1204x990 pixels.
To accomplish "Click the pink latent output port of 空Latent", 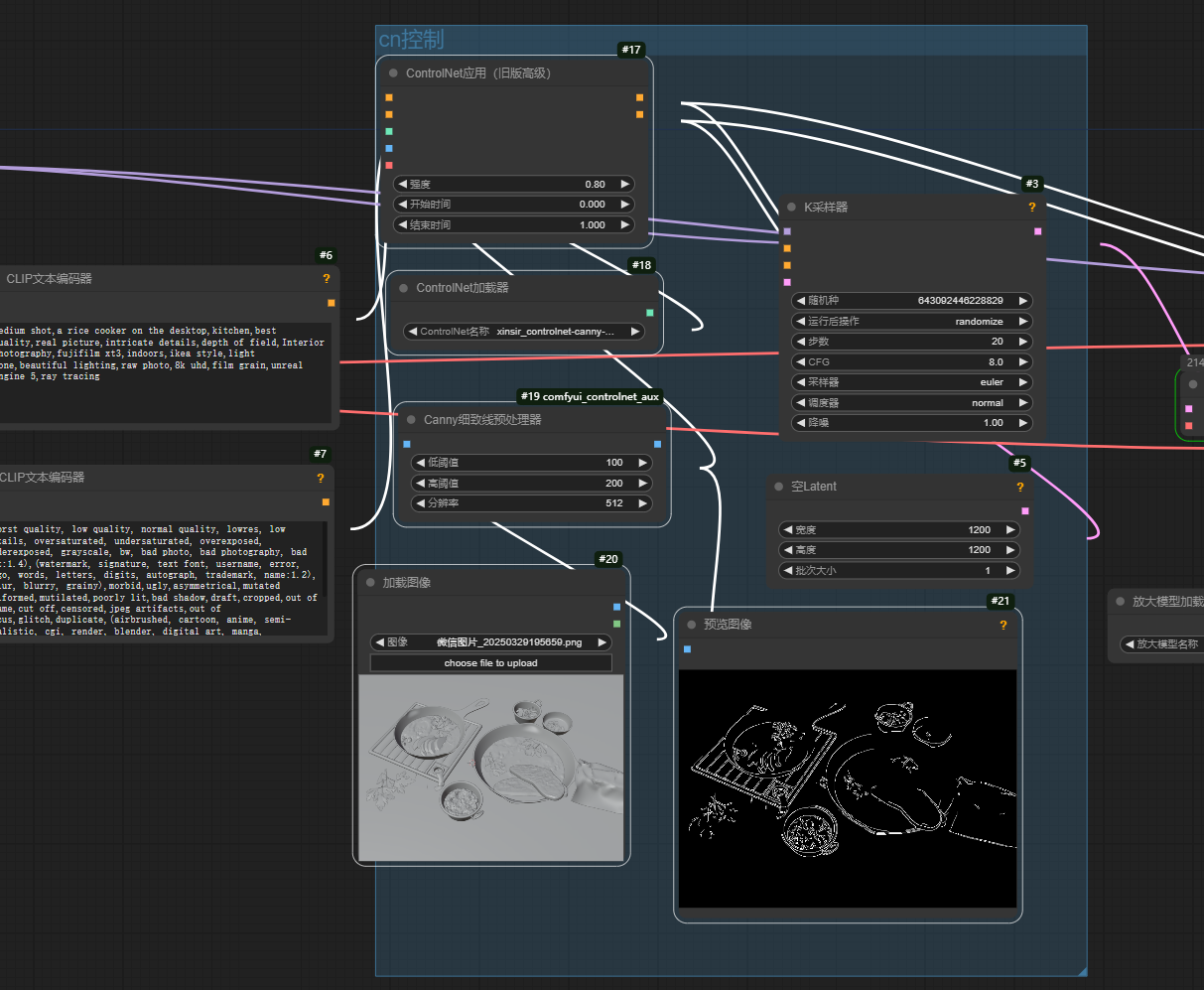I will (1025, 511).
